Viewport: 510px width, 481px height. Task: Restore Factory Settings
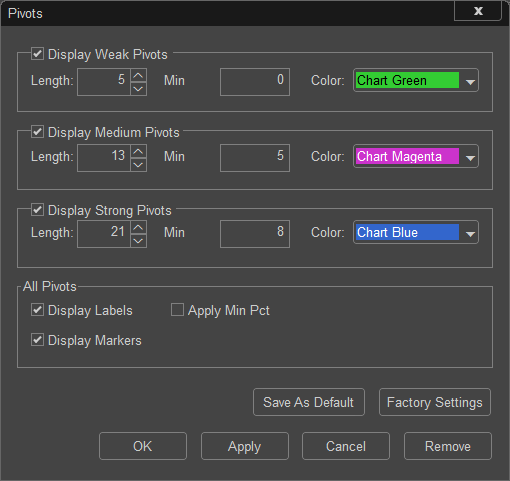point(435,402)
